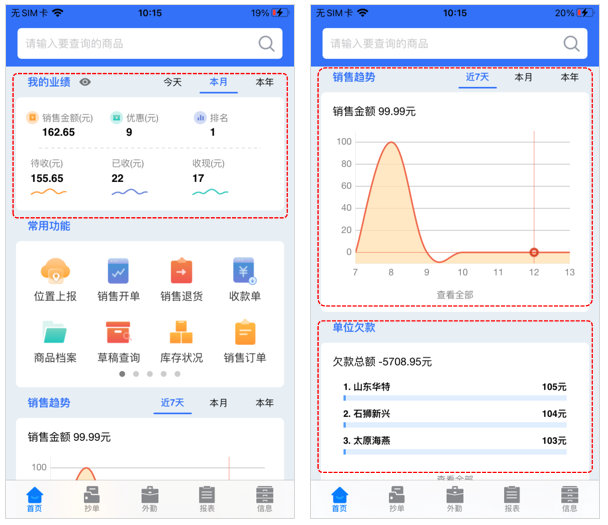Open 销售退货 red arrow icon

[x=181, y=271]
